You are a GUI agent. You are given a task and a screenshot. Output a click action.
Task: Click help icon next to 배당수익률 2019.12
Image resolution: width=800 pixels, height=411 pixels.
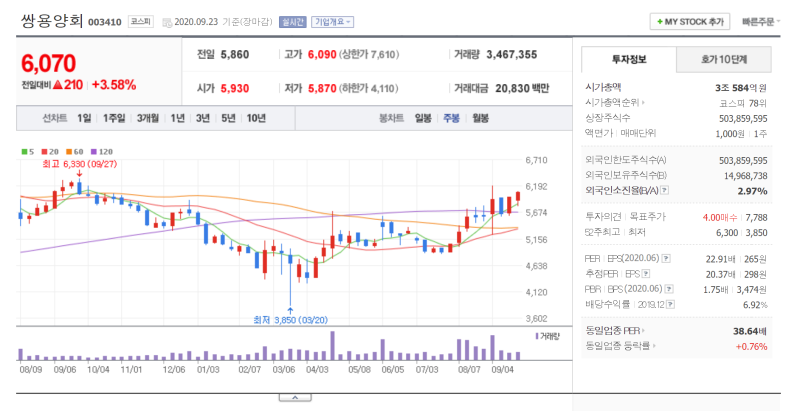pos(670,304)
